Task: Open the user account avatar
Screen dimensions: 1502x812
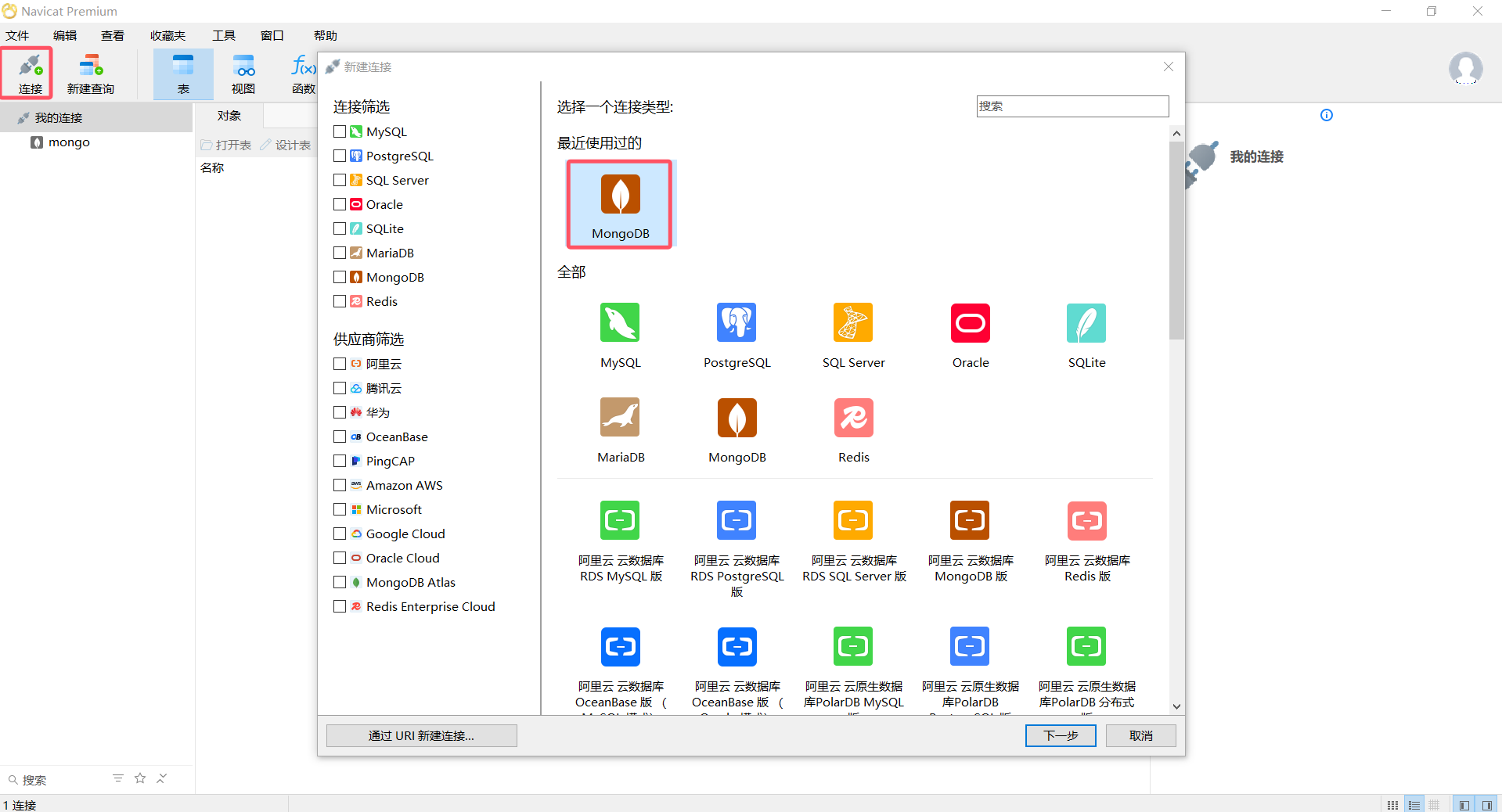Action: pyautogui.click(x=1465, y=69)
